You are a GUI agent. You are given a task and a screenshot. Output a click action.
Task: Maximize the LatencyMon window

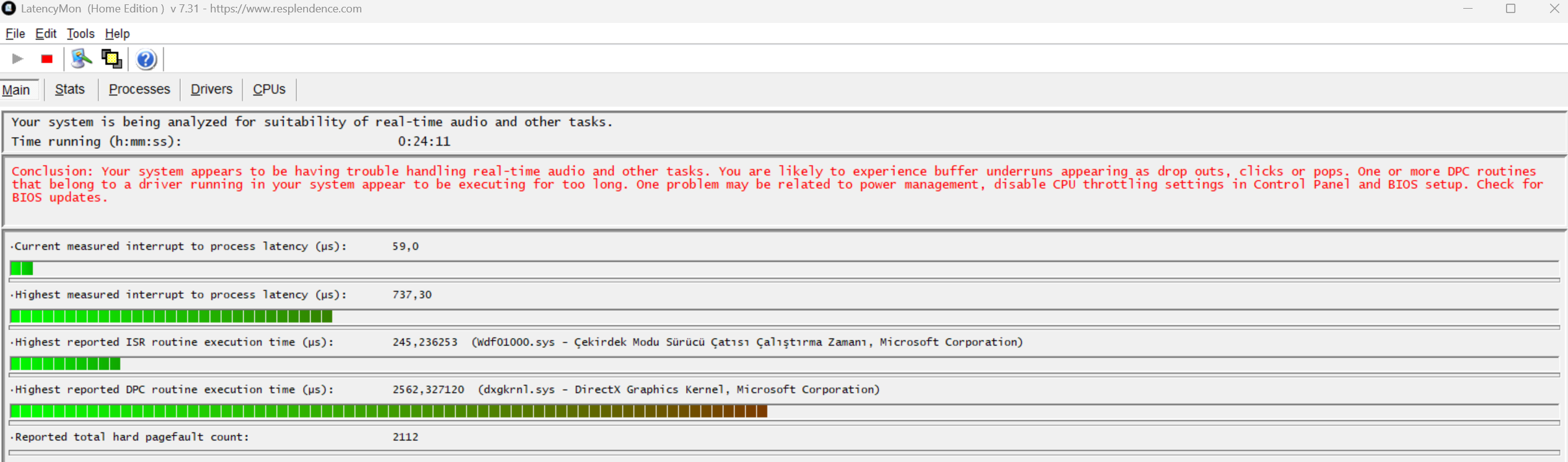(1510, 9)
